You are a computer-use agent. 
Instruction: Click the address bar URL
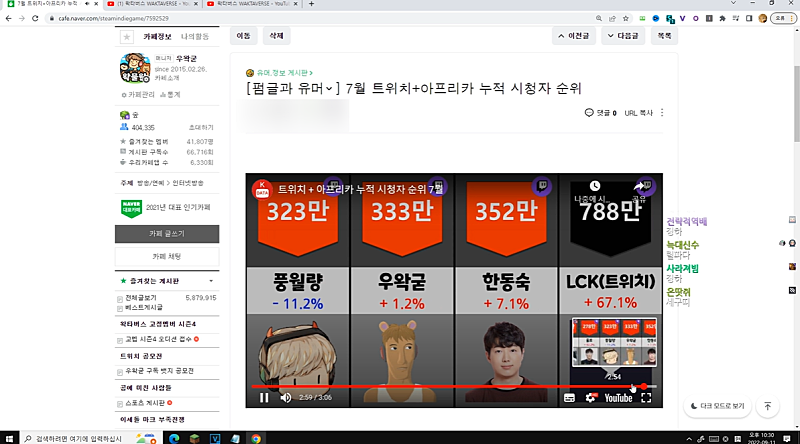pos(113,18)
